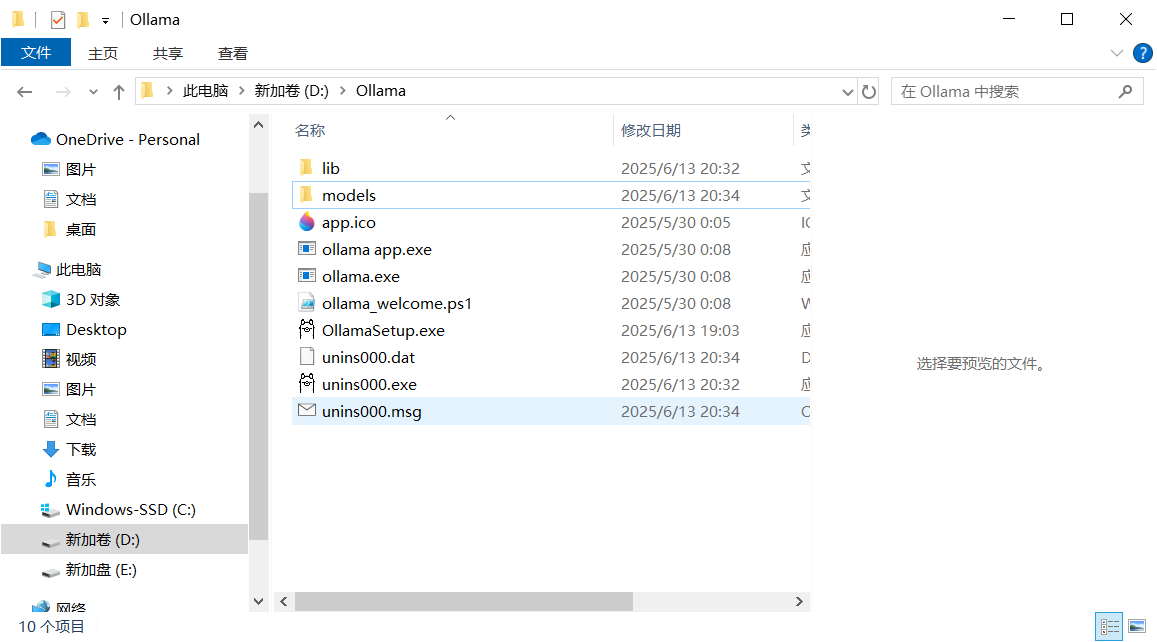The width and height of the screenshot is (1157, 642).
Task: Expand the chevron after 此电脑 breadcrumb
Action: [x=241, y=91]
